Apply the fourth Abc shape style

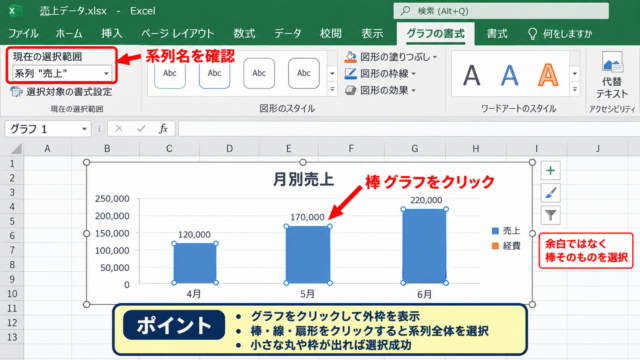tap(303, 73)
